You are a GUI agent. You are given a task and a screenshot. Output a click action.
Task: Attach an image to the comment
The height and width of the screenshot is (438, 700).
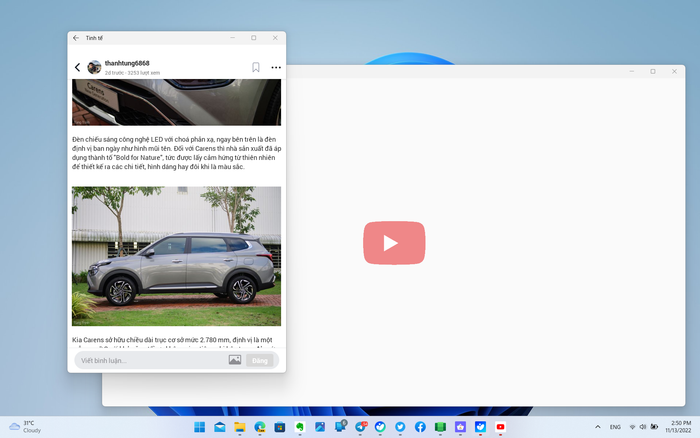(x=235, y=360)
